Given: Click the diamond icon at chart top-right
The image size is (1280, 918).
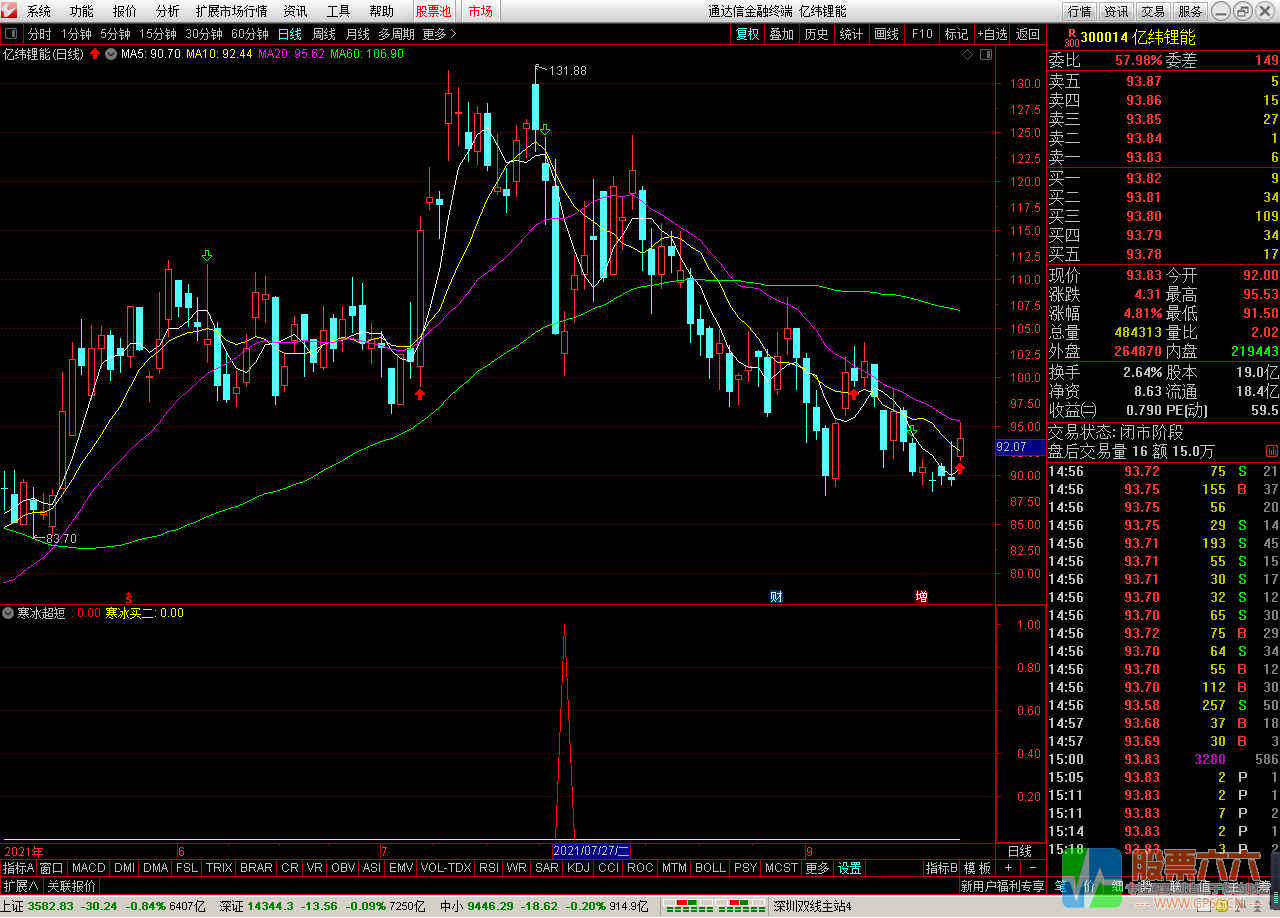Looking at the screenshot, I should (969, 54).
